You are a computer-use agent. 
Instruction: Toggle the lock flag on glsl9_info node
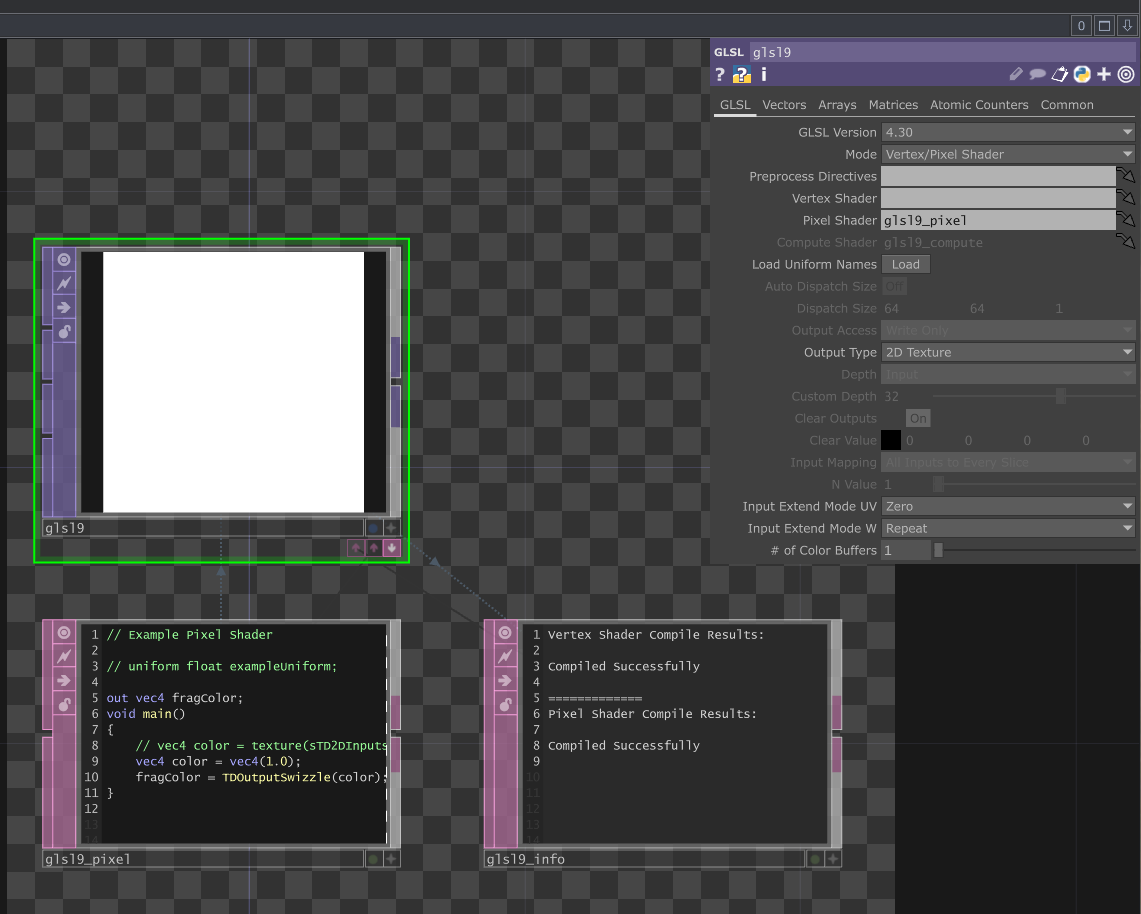[x=506, y=704]
